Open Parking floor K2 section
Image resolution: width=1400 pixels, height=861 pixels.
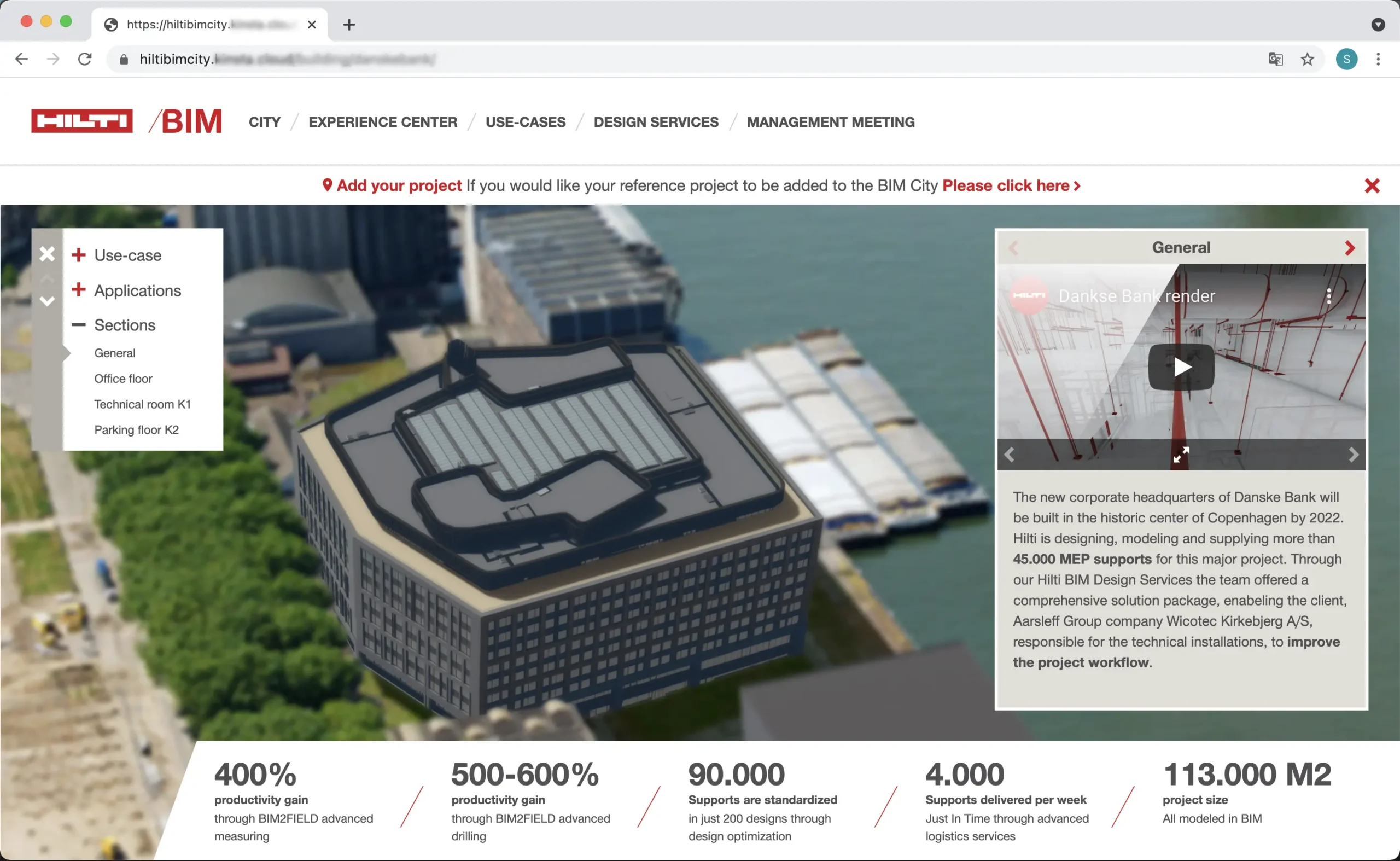tap(136, 430)
